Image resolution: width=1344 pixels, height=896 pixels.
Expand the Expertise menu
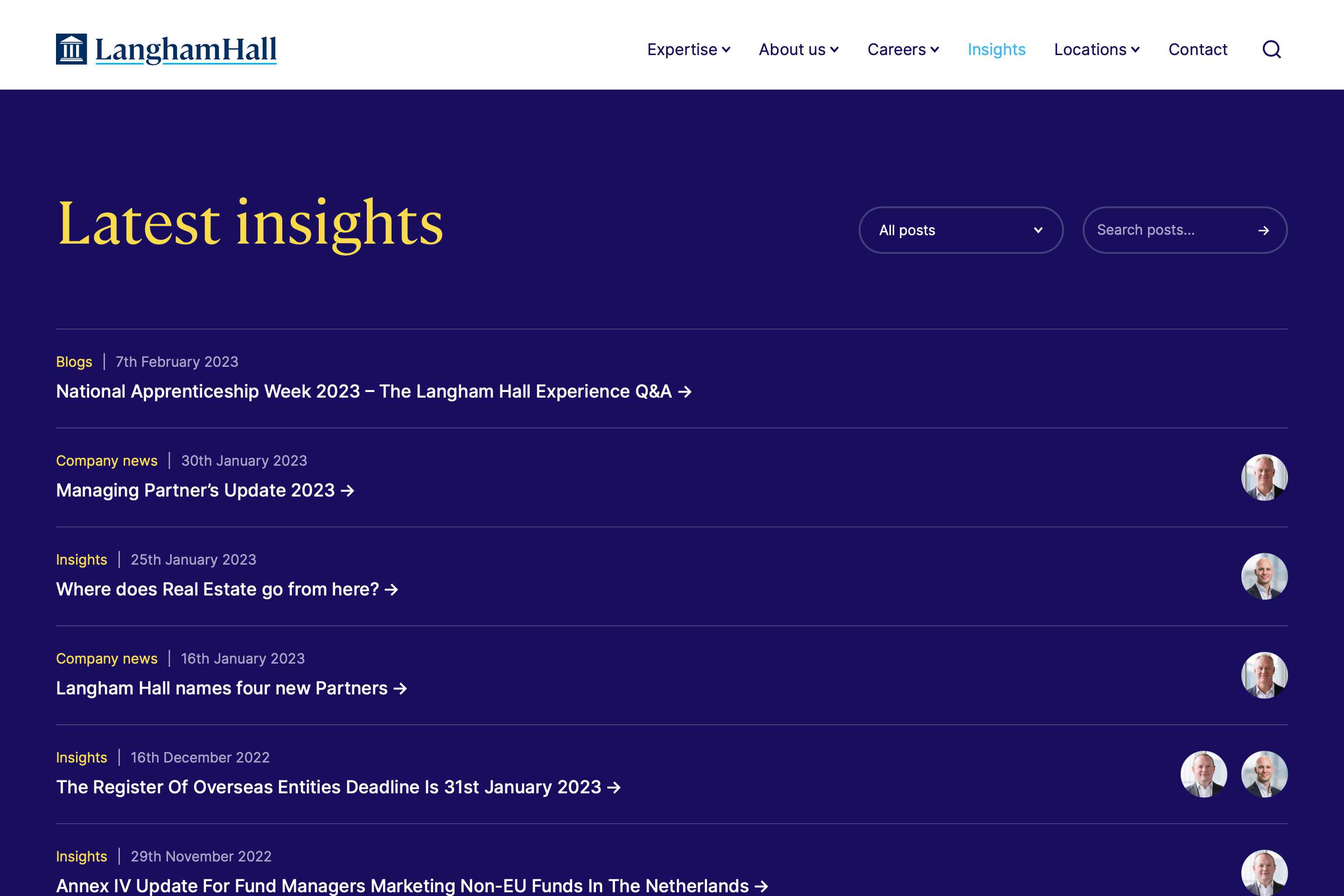[689, 50]
